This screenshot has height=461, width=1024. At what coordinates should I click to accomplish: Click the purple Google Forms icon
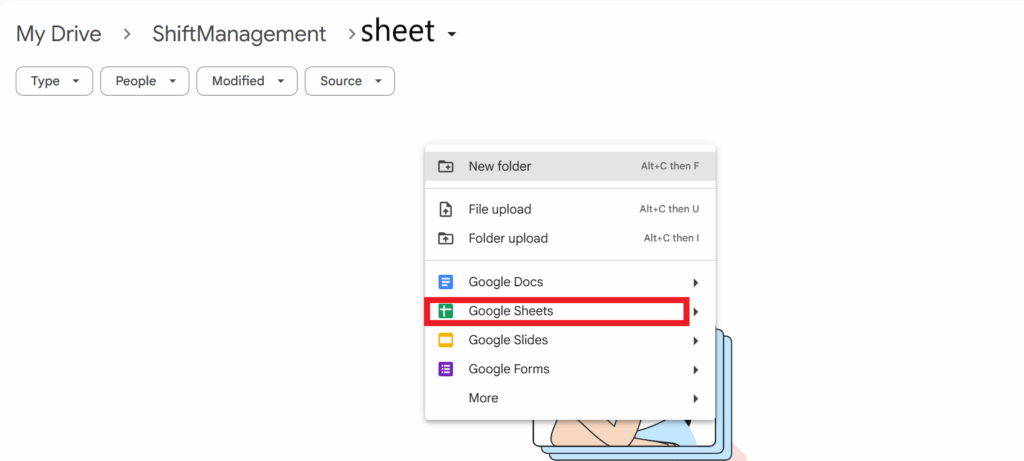[x=445, y=369]
